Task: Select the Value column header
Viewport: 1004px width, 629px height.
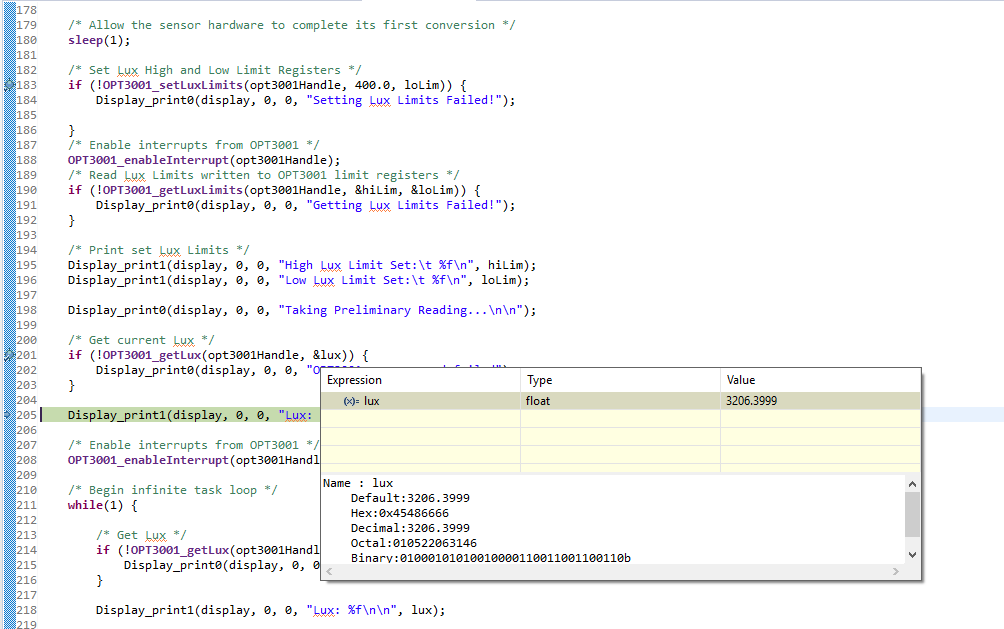Action: click(741, 380)
